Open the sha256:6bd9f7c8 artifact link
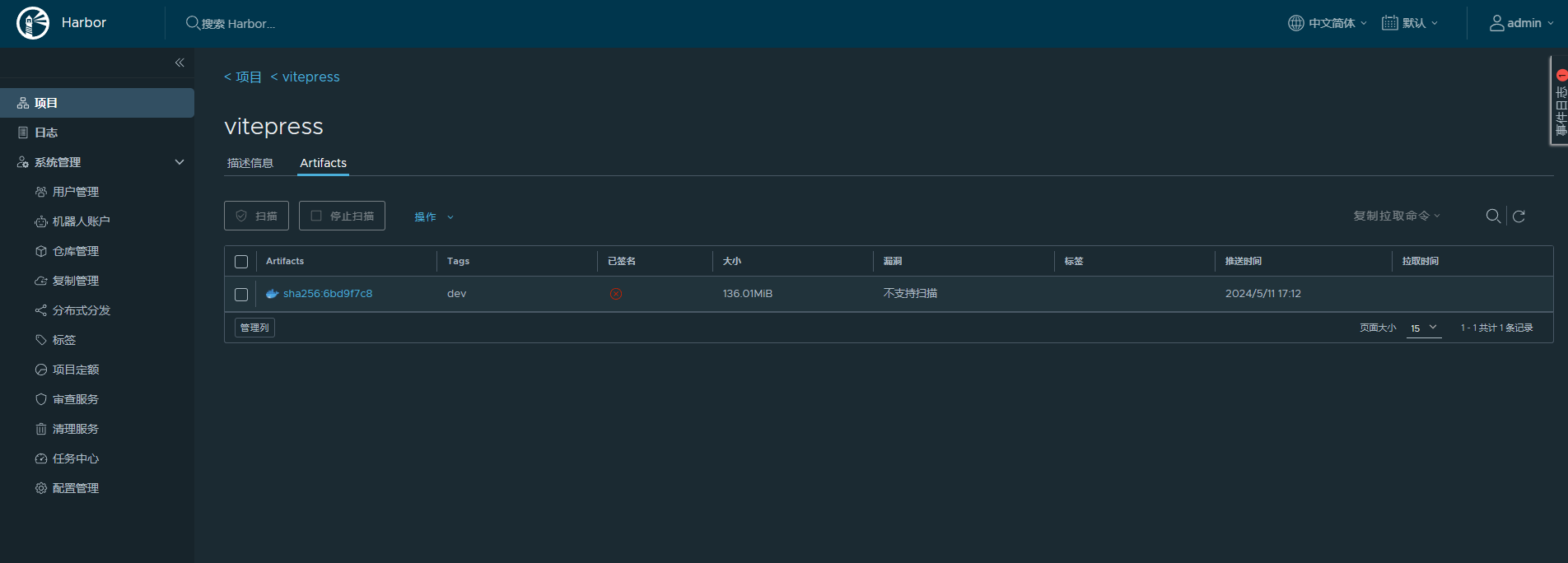 327,294
